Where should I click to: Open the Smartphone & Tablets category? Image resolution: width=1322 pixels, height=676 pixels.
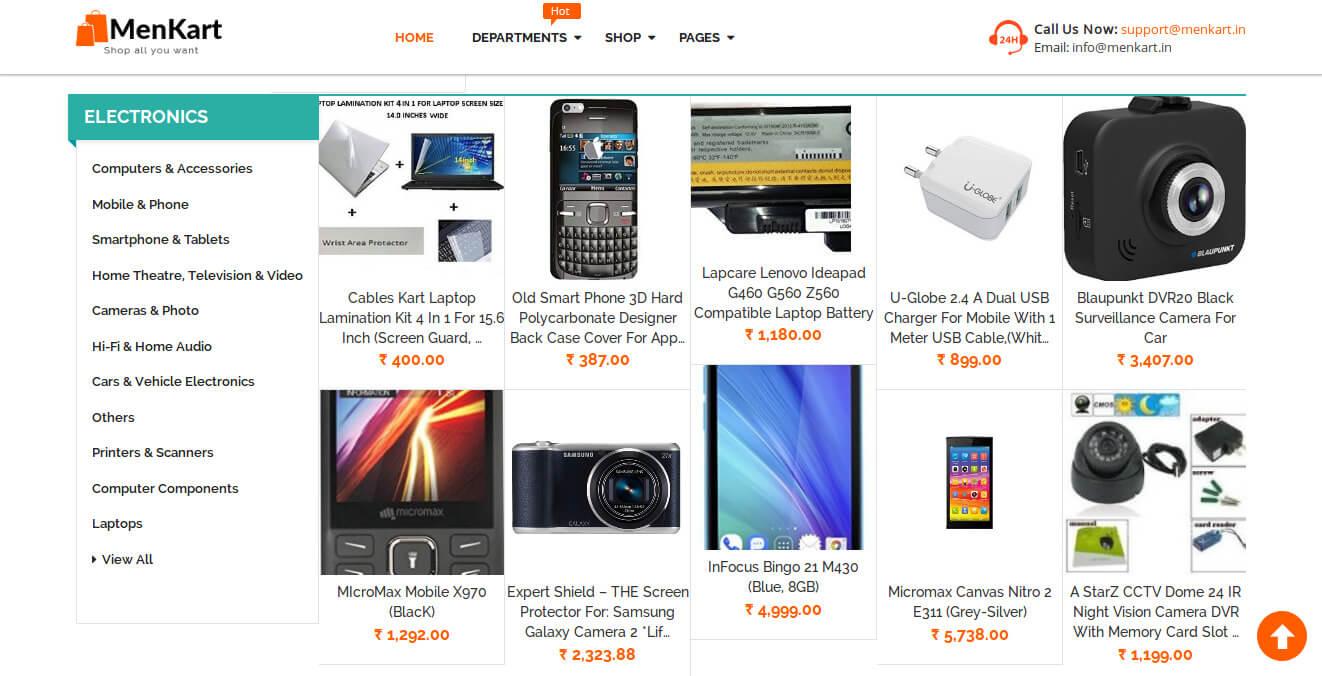click(x=161, y=239)
